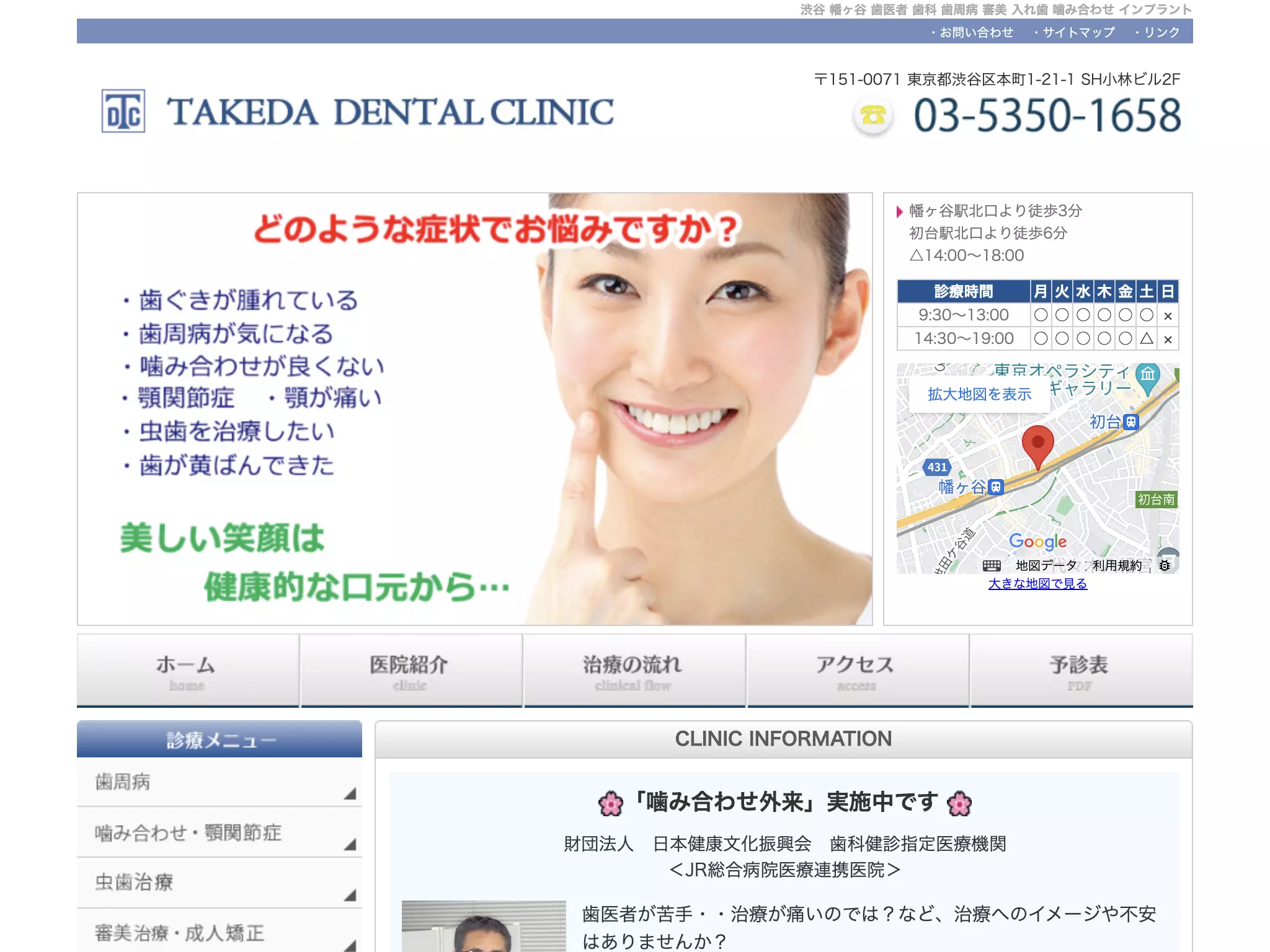This screenshot has width=1270, height=952.
Task: Expand the 虫歯治療 menu arrow
Action: click(350, 895)
